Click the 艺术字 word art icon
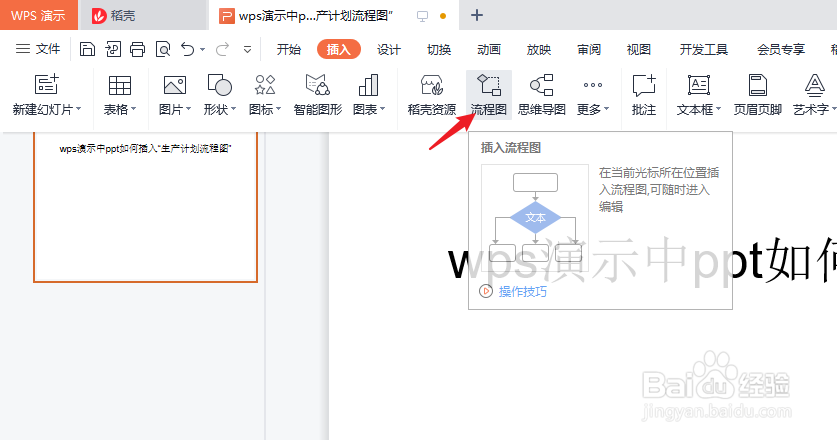Screen dimensions: 837x440 pyautogui.click(x=815, y=85)
